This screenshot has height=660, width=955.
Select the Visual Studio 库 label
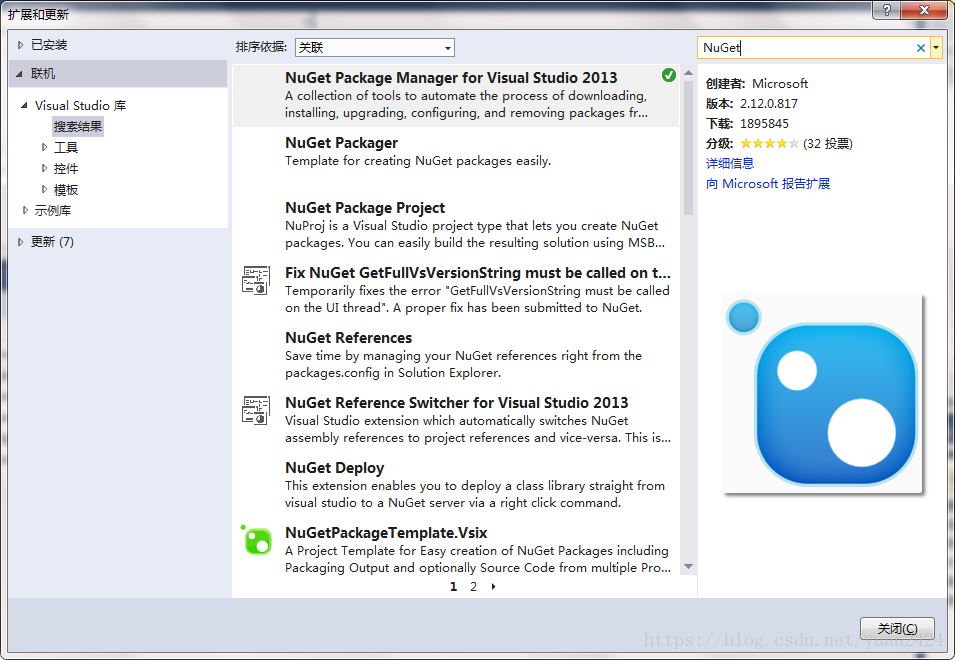(80, 105)
